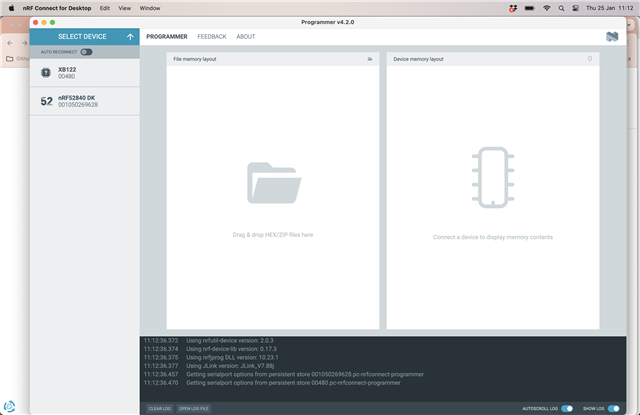
Task: Click the Select Device header
Action: pos(84,37)
